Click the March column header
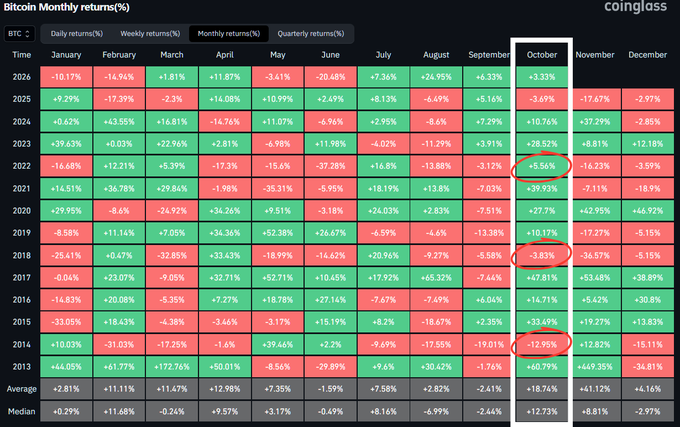 [x=172, y=55]
